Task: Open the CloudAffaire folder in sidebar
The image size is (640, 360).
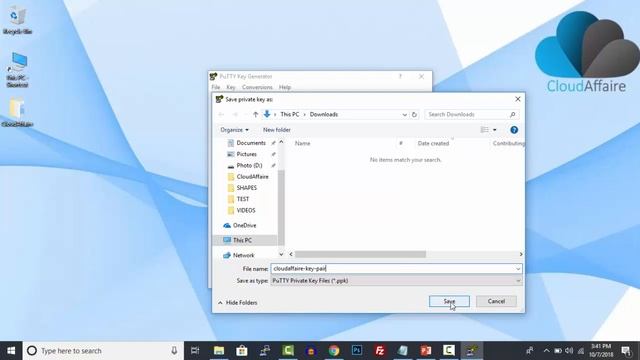Action: [x=252, y=177]
